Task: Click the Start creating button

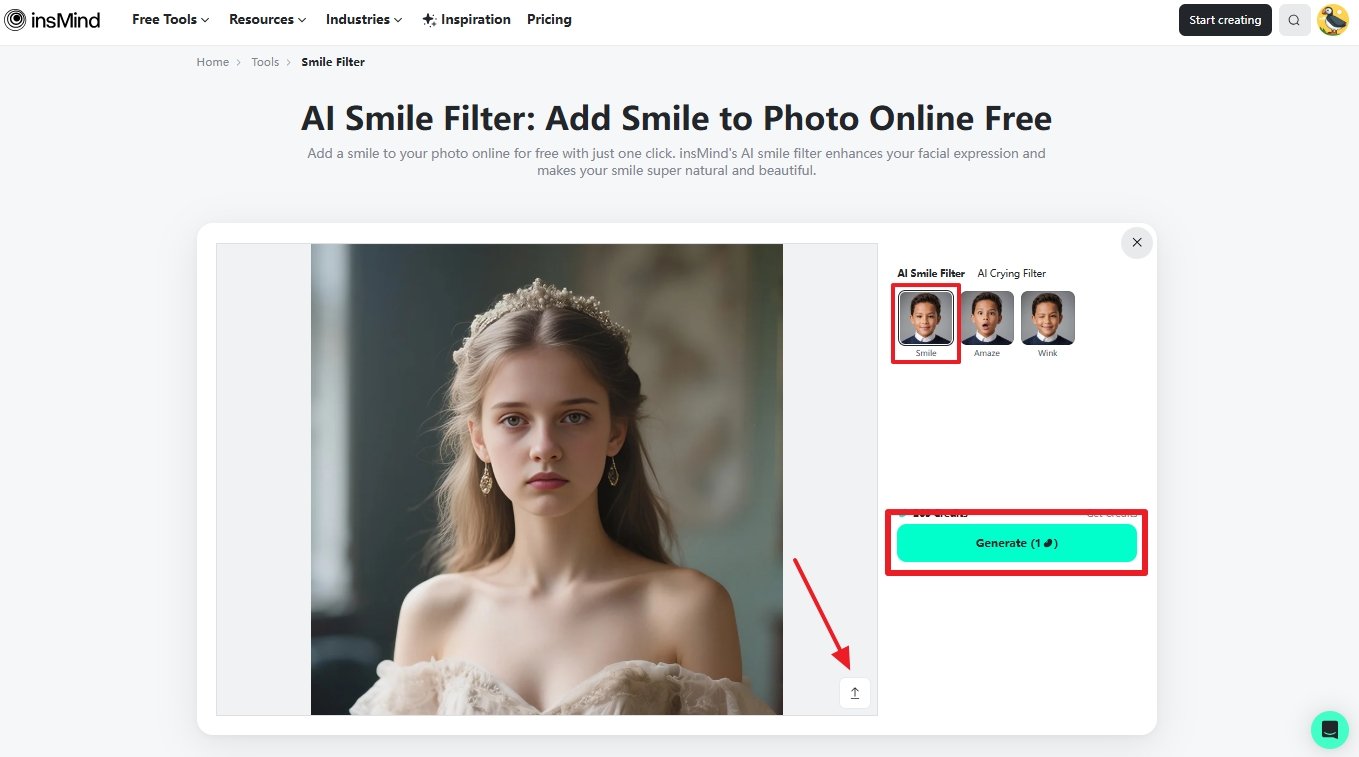Action: 1225,20
